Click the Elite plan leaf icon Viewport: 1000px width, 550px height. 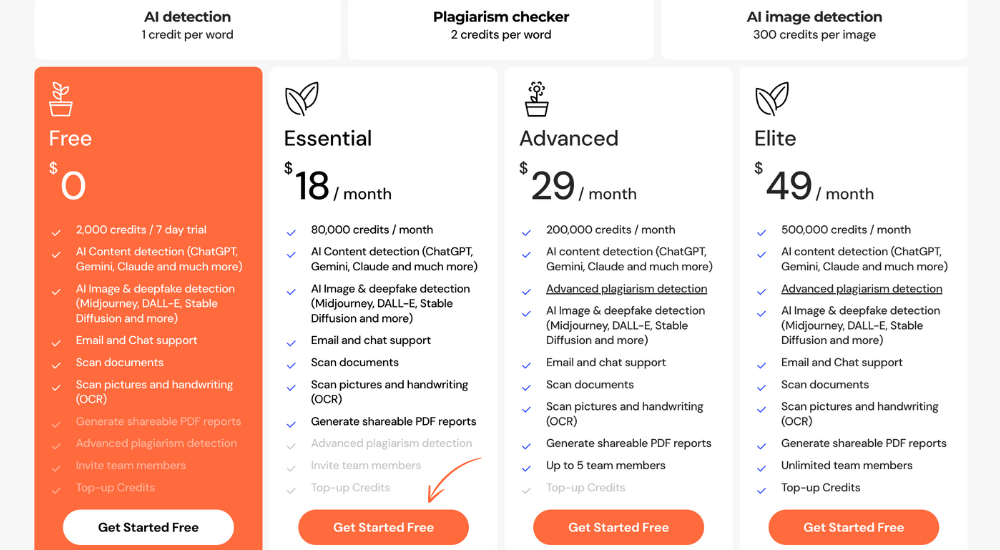coord(771,99)
